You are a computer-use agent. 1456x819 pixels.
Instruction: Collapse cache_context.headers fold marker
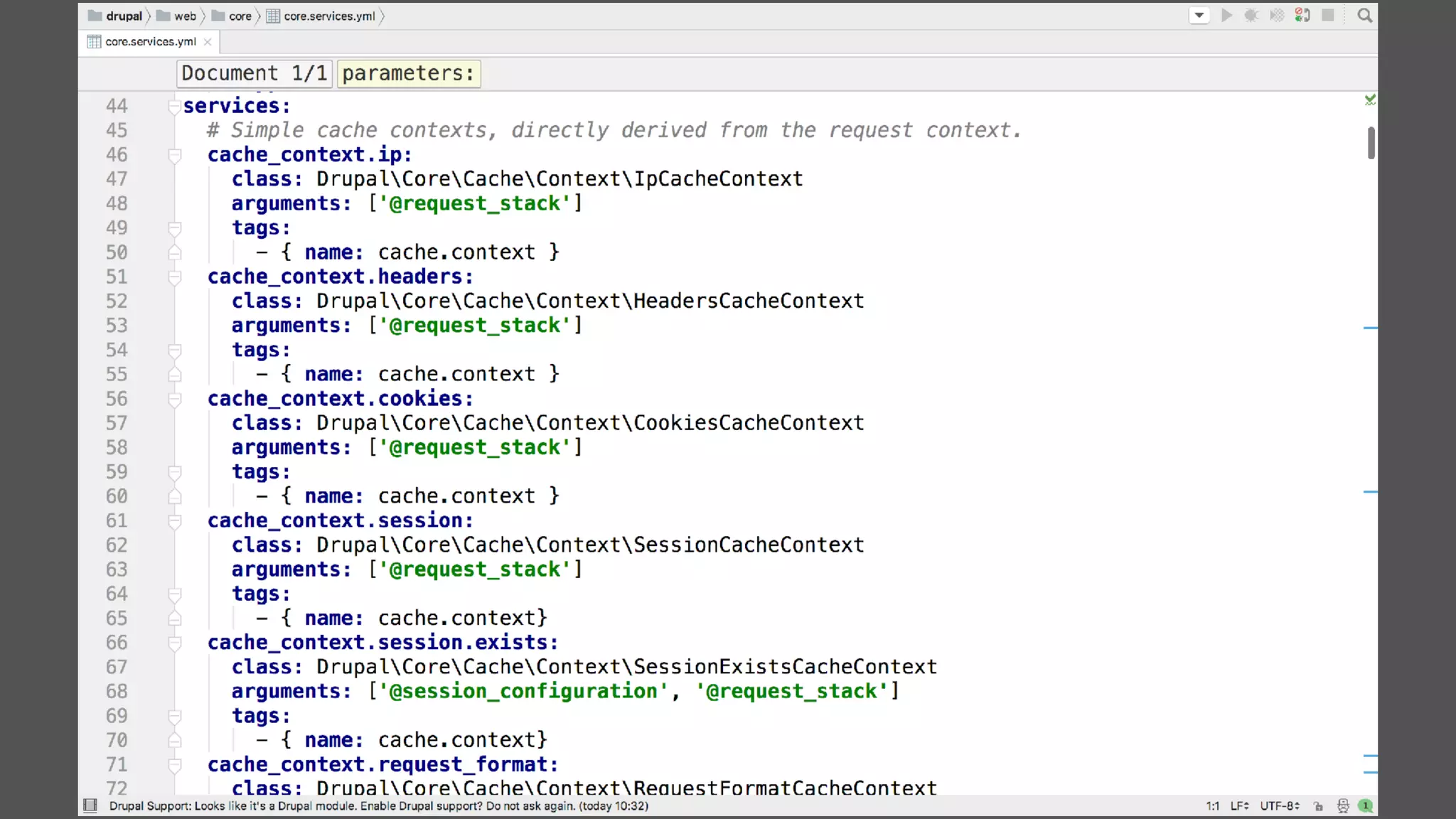(174, 277)
